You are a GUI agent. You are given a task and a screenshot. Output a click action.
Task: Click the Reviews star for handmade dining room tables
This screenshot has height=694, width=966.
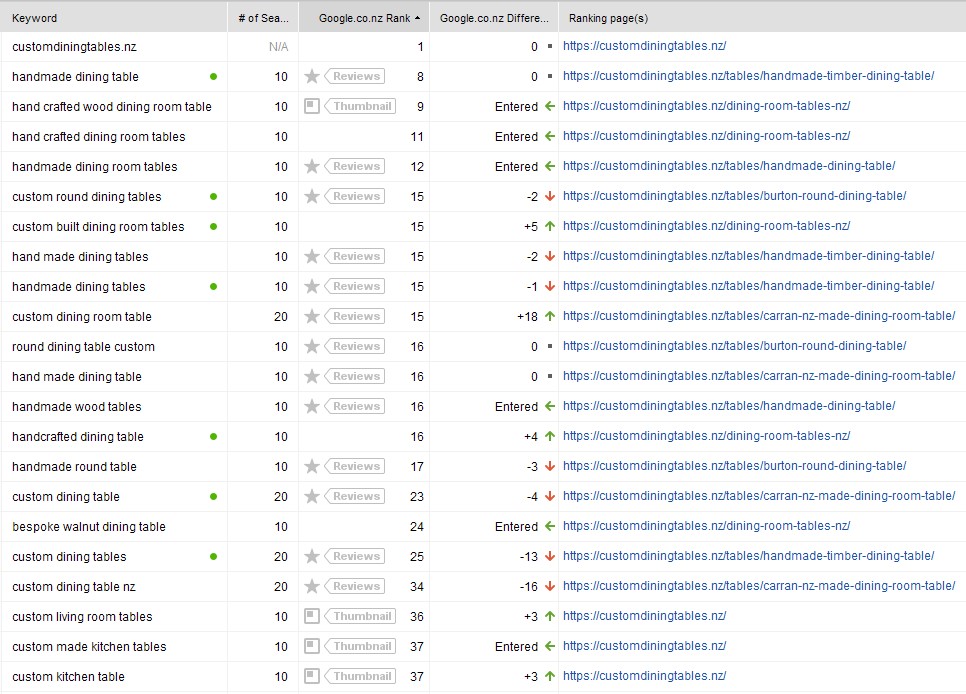pos(312,166)
